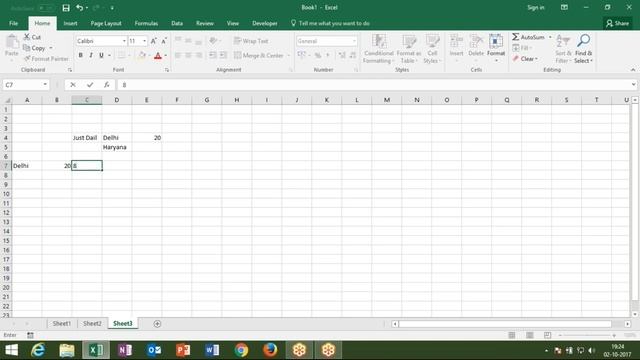
Task: Open Windows Start menu
Action: click(x=11, y=350)
